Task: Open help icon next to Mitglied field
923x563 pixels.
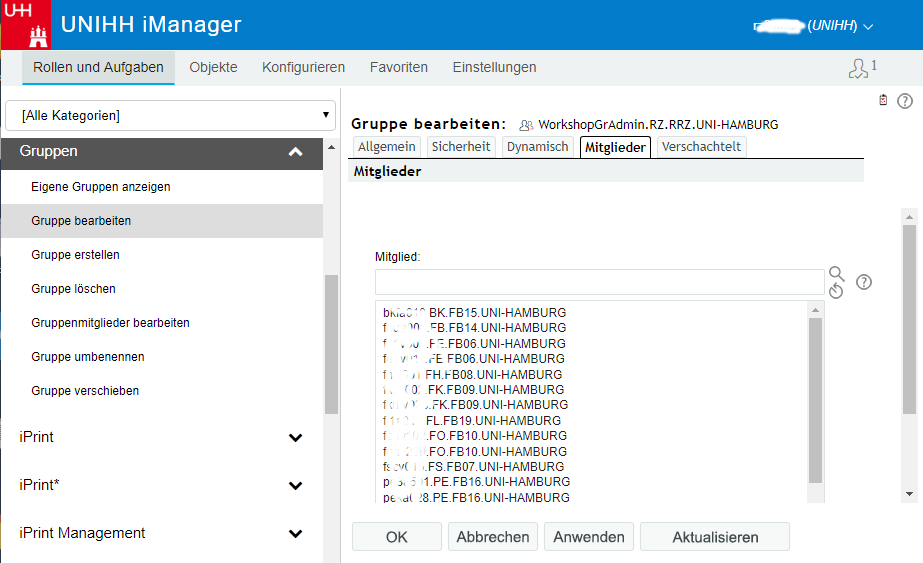Action: pos(864,282)
